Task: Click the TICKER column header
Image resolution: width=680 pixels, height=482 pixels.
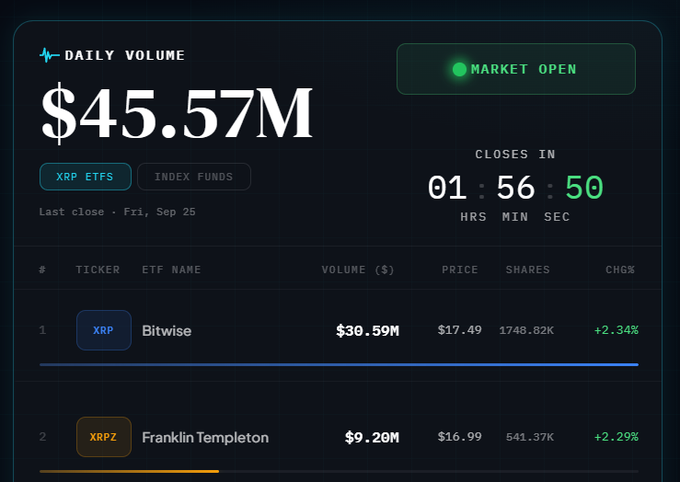Action: [x=98, y=270]
